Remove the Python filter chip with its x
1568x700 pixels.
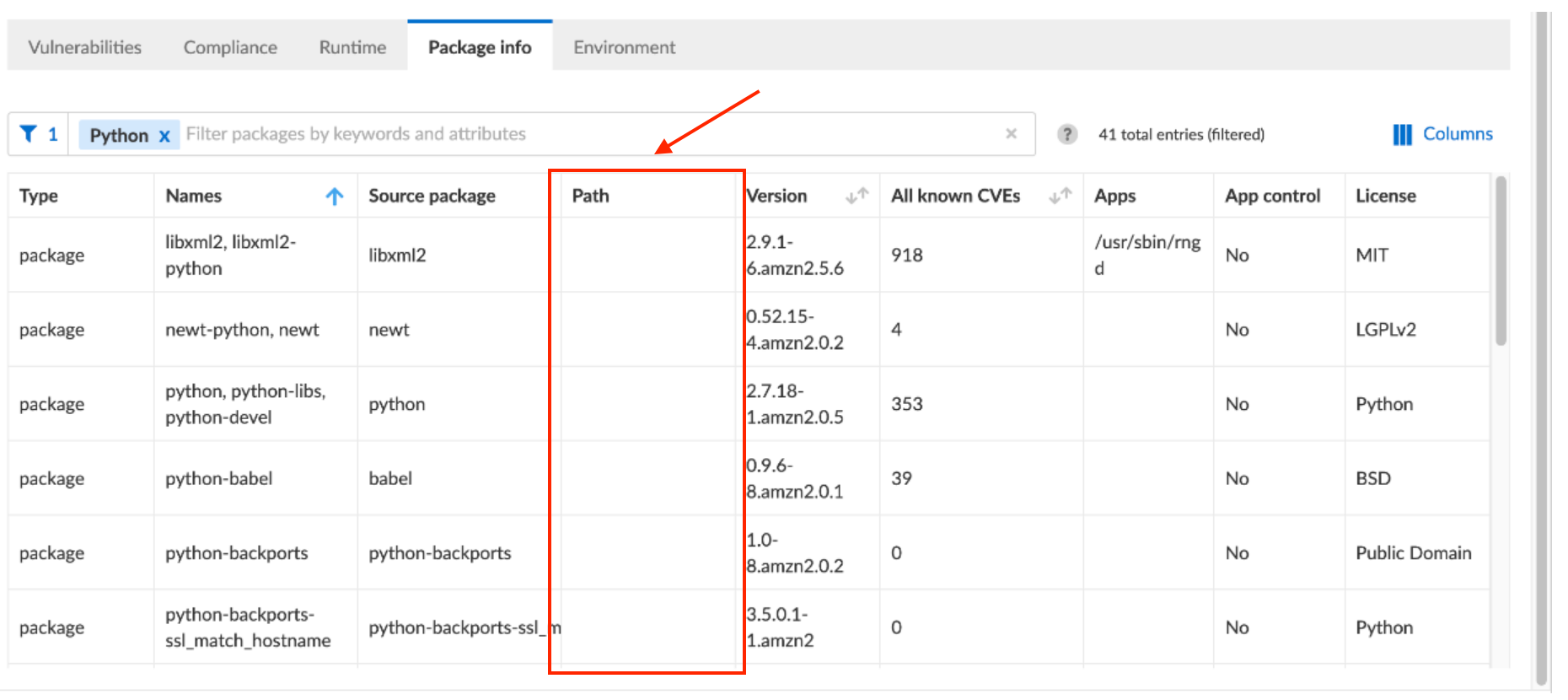164,135
